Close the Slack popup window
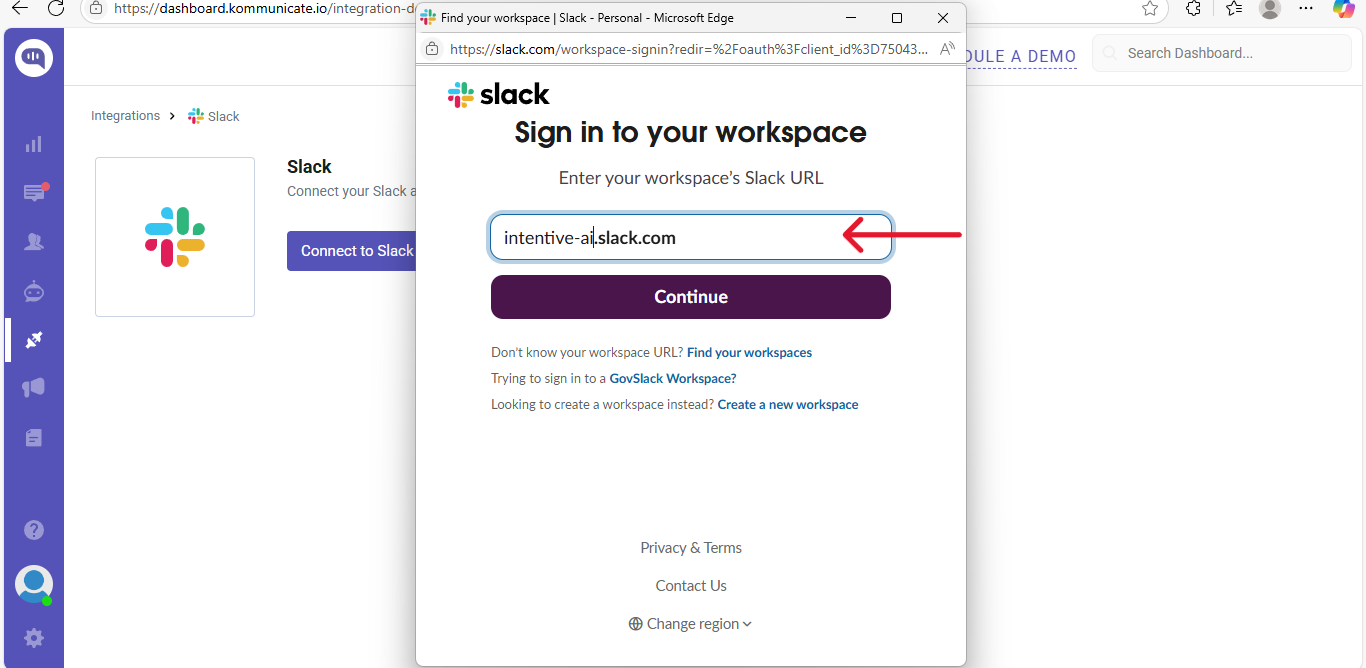Viewport: 1366px width, 668px height. point(943,18)
